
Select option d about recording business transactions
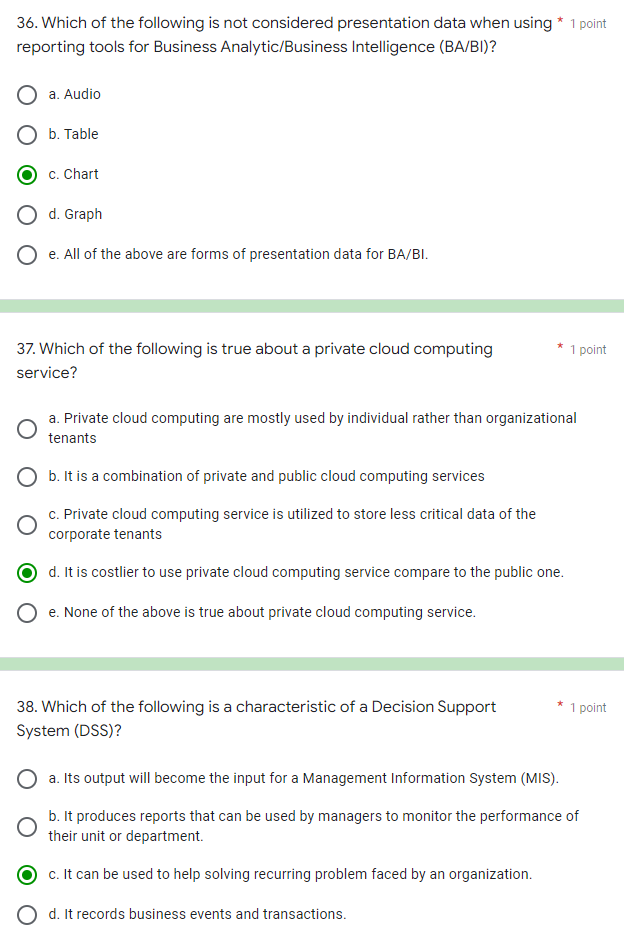pyautogui.click(x=27, y=914)
